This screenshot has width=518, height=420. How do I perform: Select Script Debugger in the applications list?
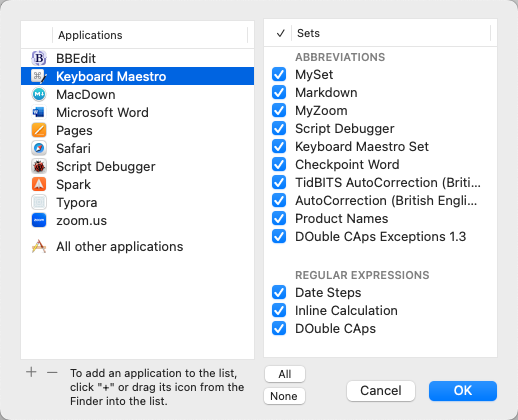click(137, 166)
